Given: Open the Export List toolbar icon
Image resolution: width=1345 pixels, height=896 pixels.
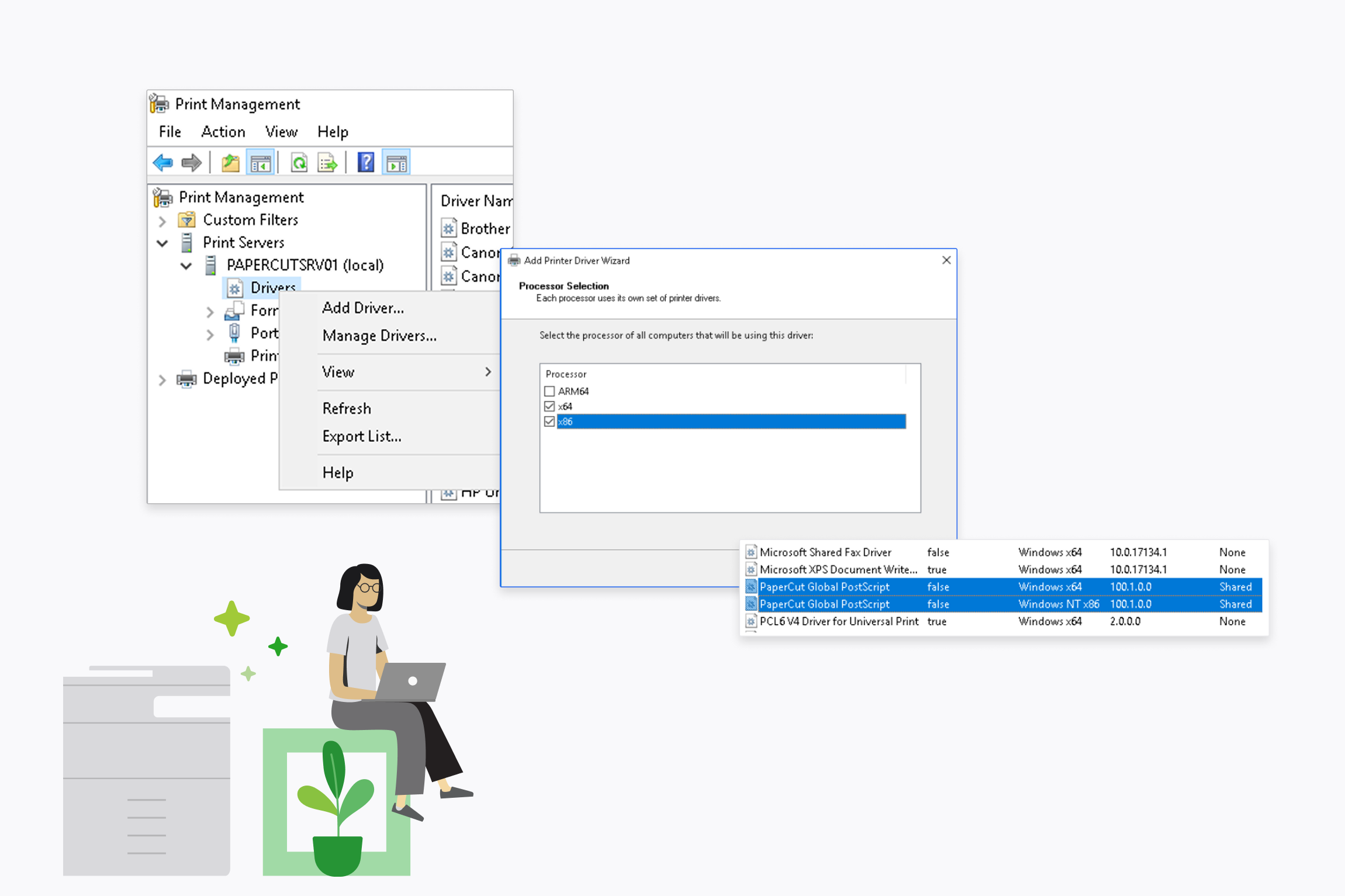Looking at the screenshot, I should coord(327,162).
